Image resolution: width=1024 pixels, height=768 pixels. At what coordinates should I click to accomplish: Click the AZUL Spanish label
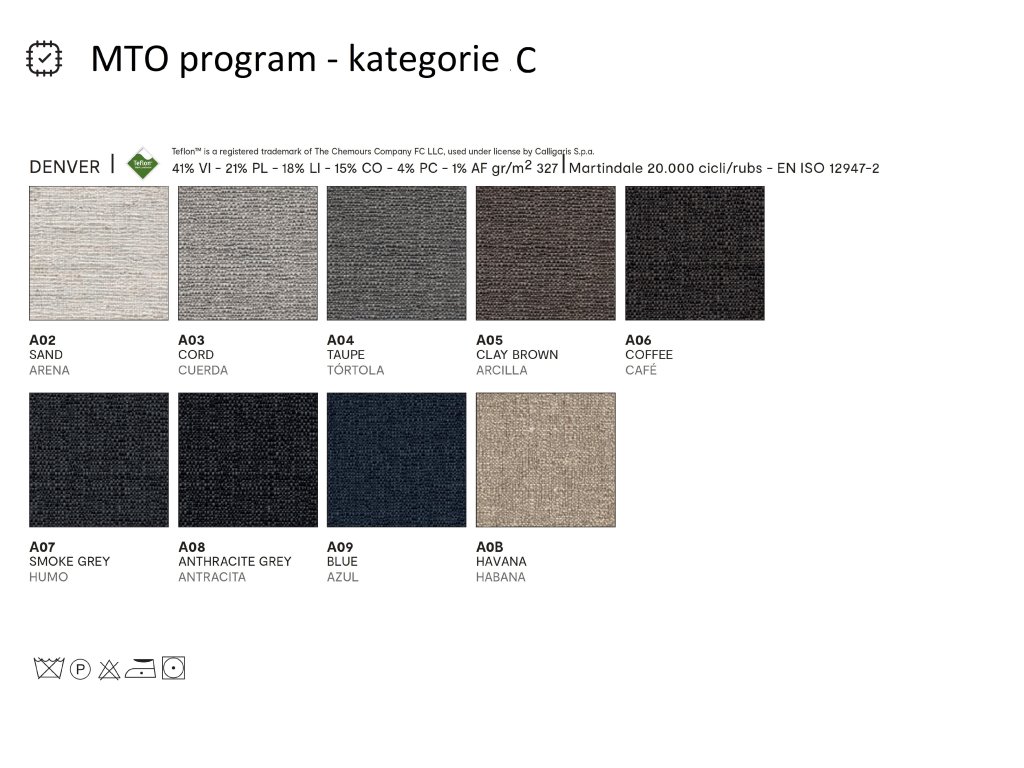click(342, 577)
